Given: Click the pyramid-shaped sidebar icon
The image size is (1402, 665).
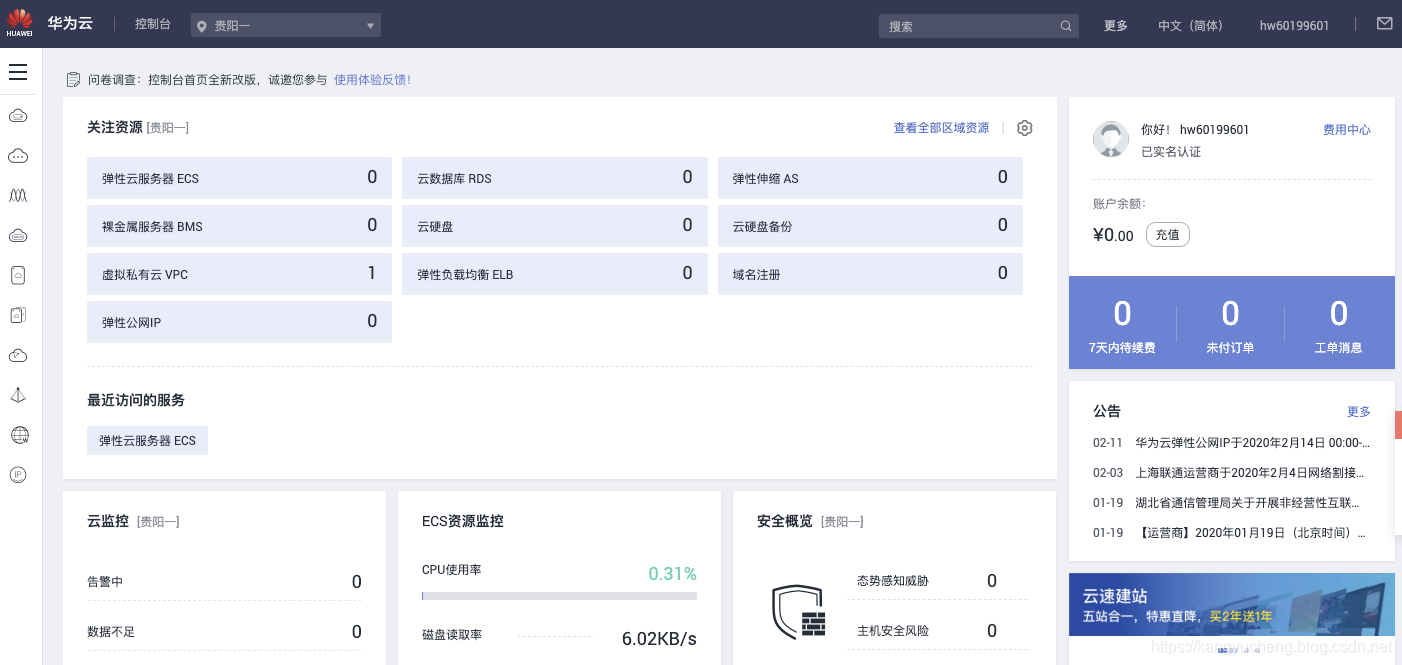Looking at the screenshot, I should 18,396.
